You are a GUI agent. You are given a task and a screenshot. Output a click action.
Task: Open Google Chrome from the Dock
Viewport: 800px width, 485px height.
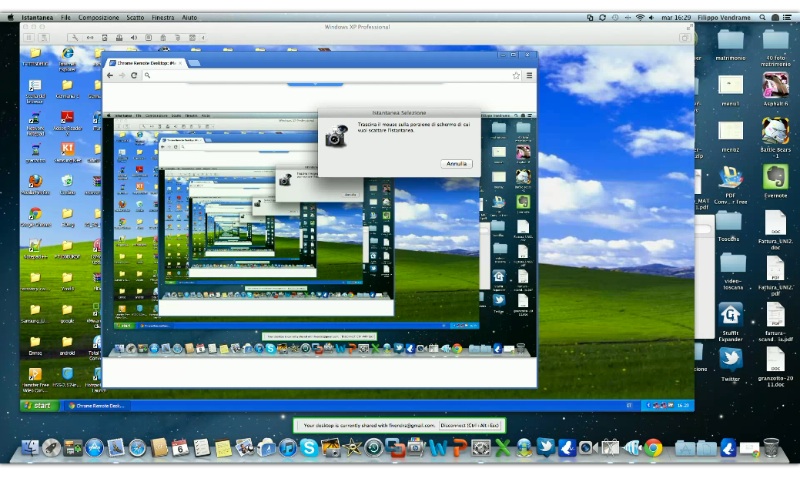click(653, 447)
